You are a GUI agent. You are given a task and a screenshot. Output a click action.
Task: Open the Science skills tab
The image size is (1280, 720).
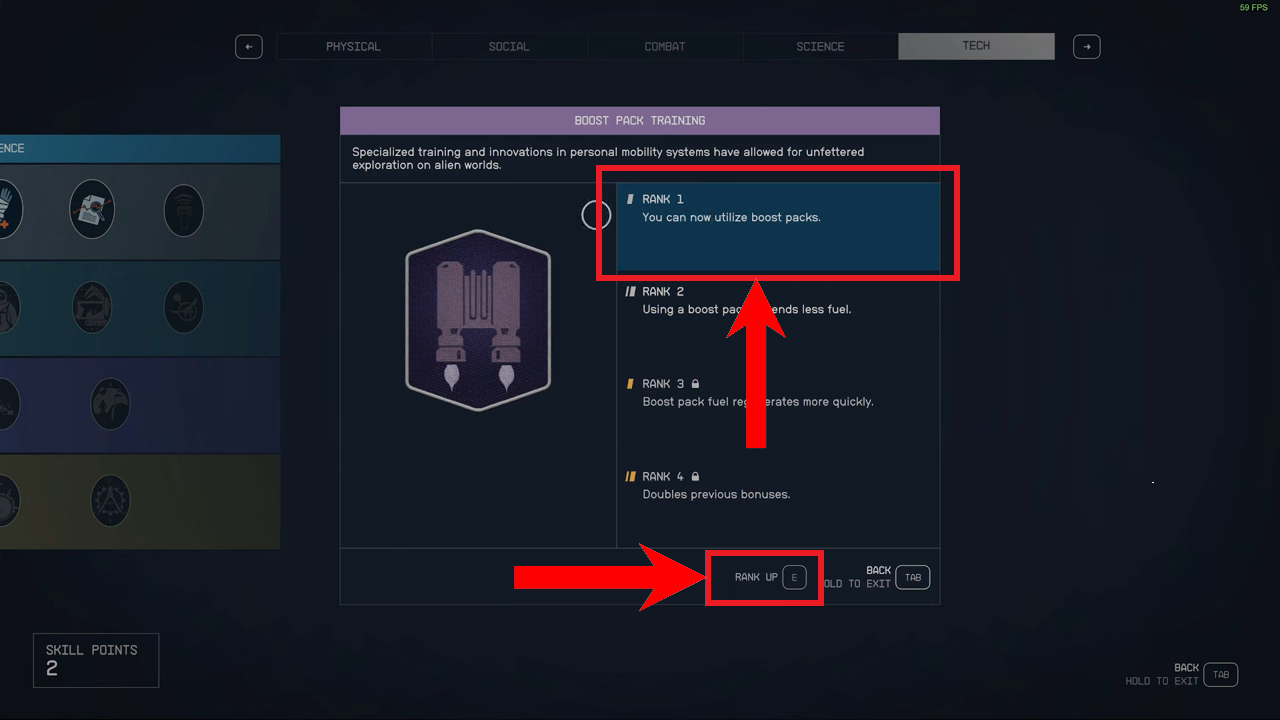pyautogui.click(x=820, y=46)
